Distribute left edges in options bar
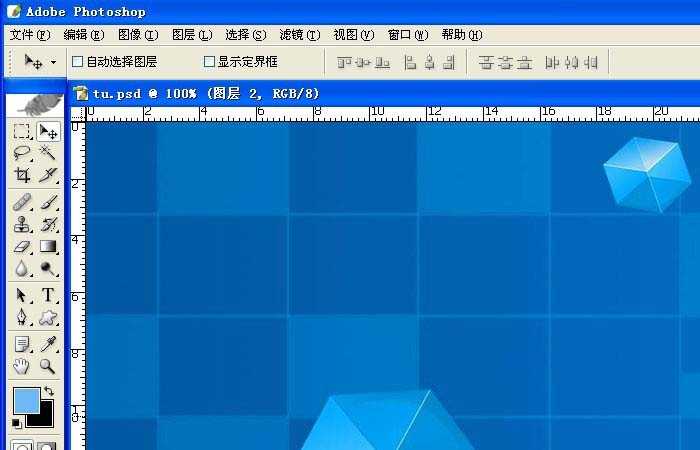 (x=552, y=62)
